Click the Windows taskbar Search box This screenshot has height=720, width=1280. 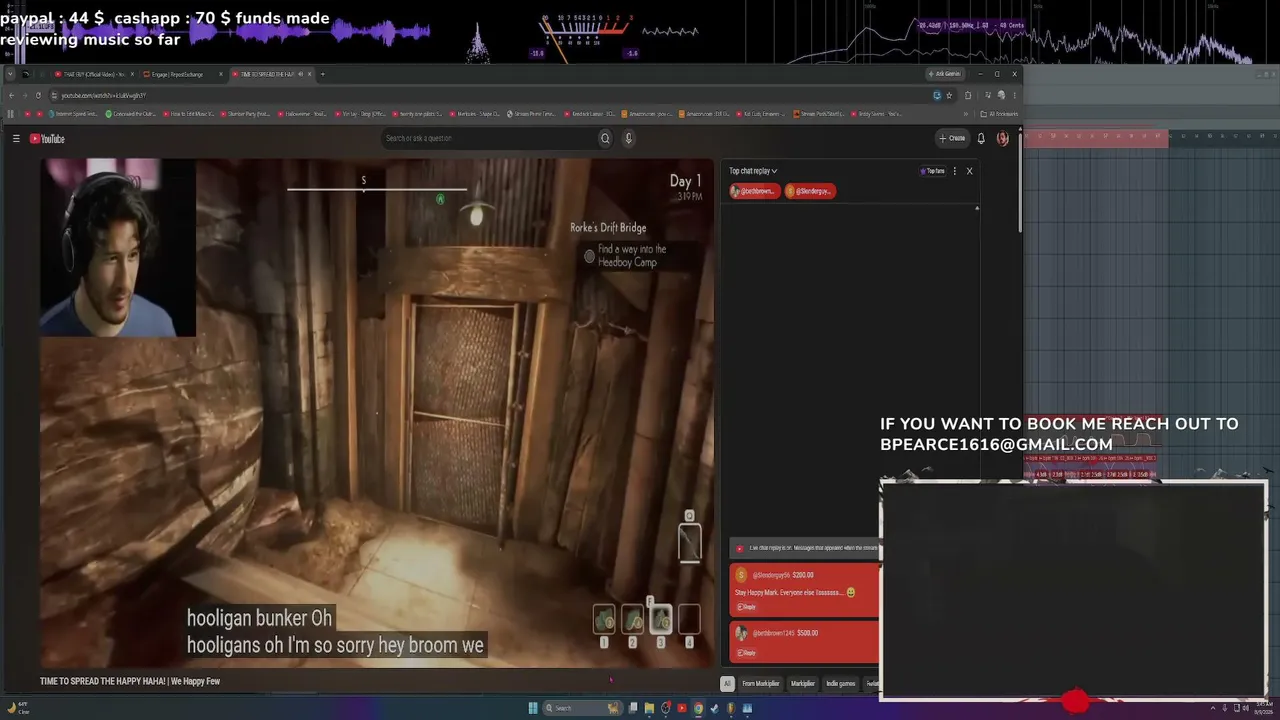coord(583,708)
